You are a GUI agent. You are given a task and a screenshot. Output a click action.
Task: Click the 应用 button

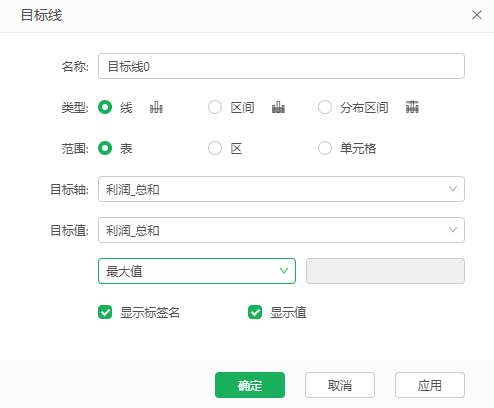pos(430,385)
